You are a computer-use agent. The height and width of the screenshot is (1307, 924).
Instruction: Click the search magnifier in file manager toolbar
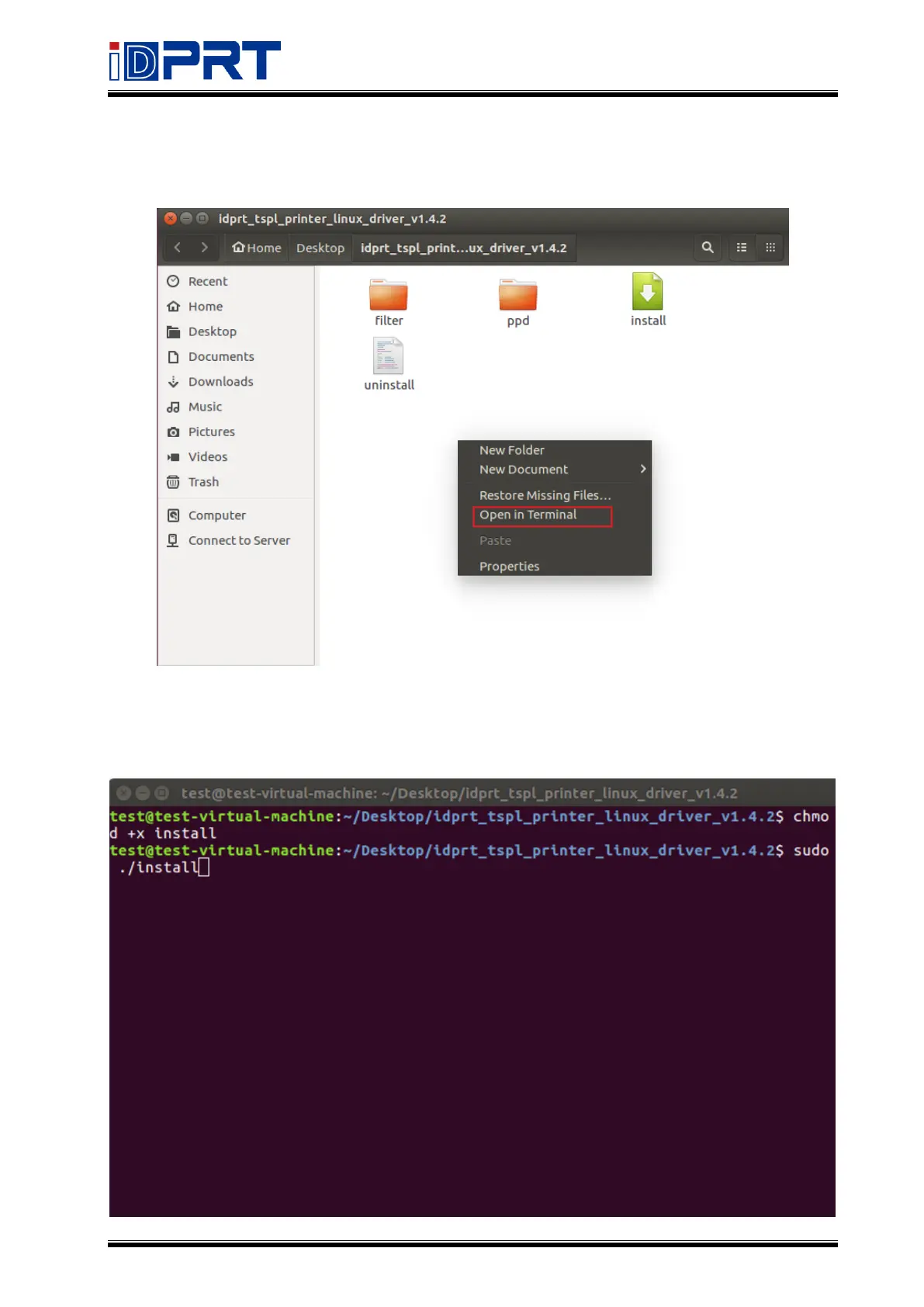coord(707,248)
